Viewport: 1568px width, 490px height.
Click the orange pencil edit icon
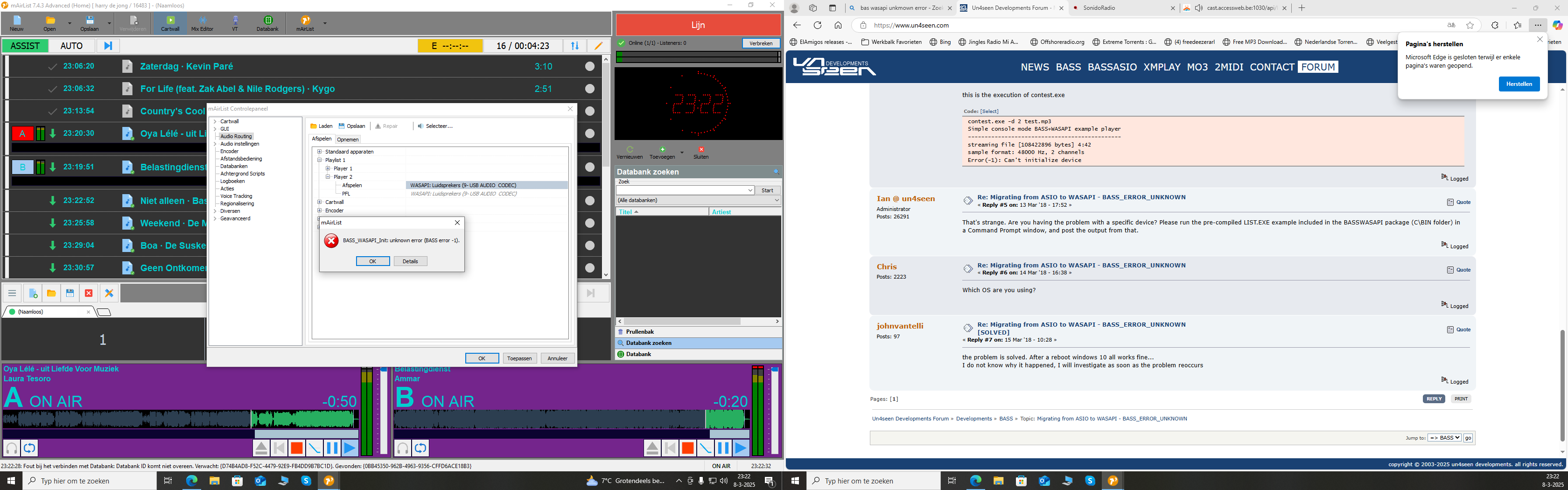coord(598,46)
